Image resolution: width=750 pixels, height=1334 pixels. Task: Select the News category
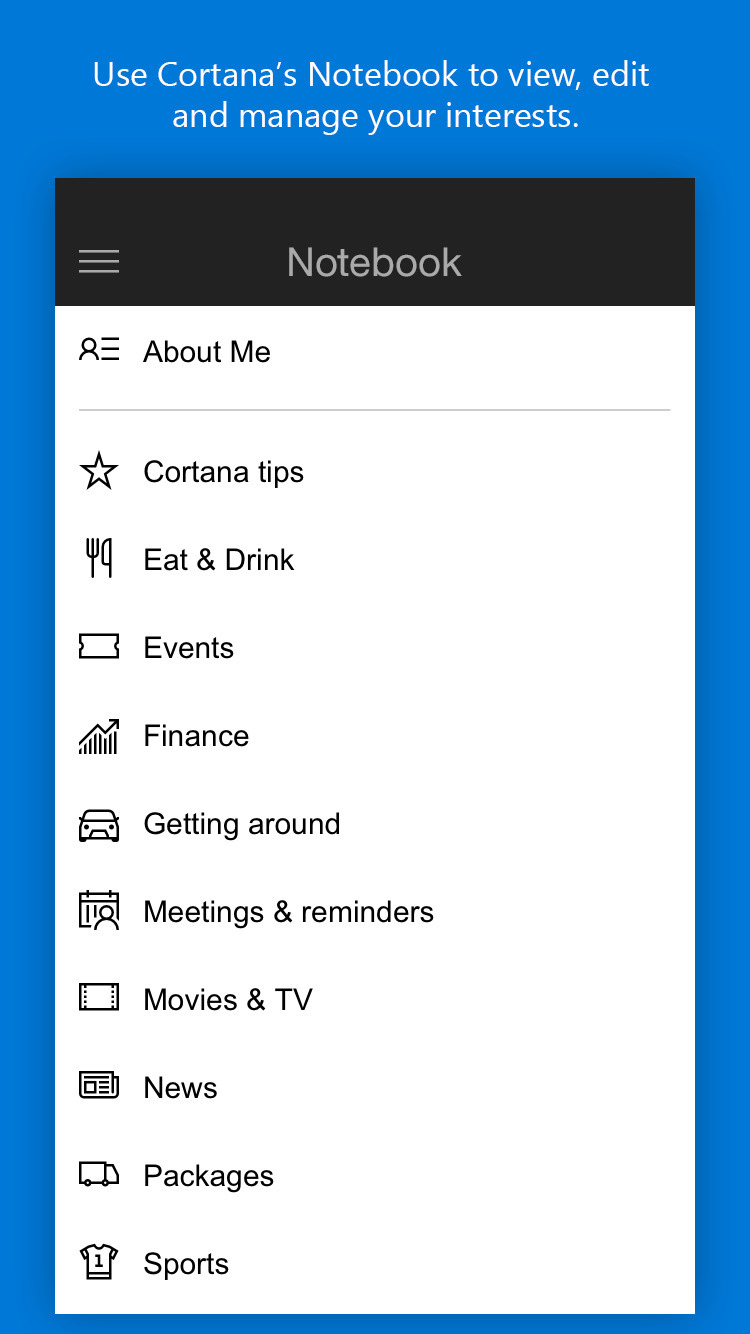pos(180,1088)
